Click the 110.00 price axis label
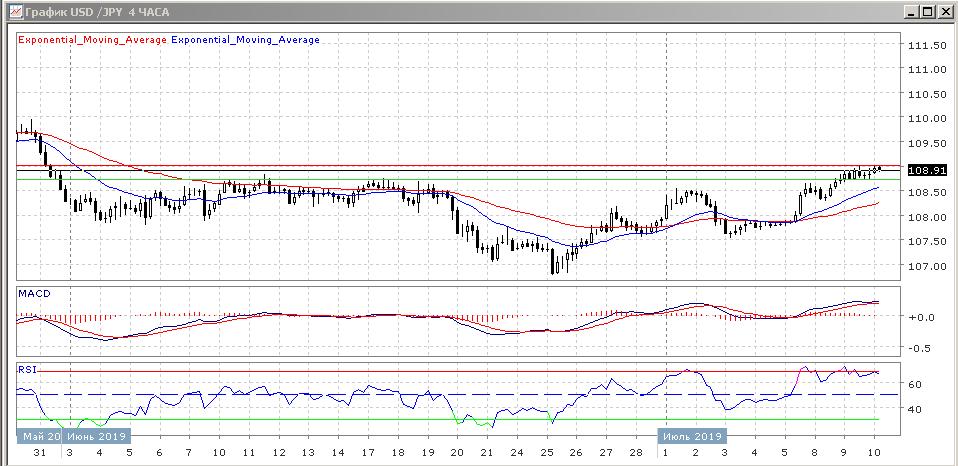 (x=926, y=119)
